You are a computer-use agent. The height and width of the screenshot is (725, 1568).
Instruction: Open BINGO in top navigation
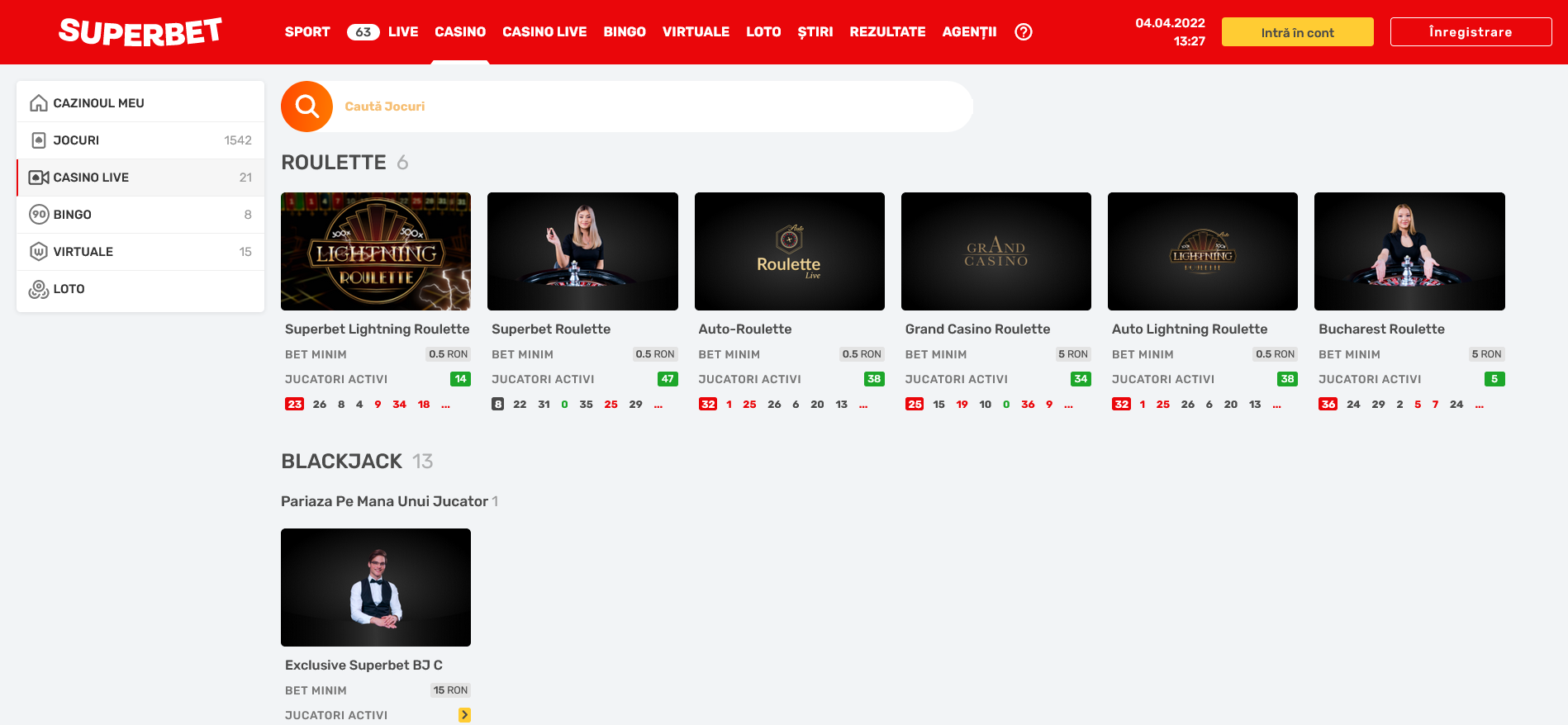[625, 32]
